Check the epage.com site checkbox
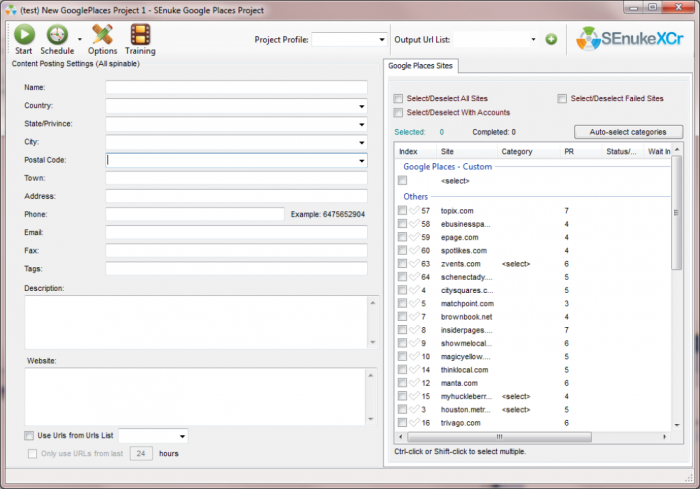This screenshot has width=700, height=489. coord(402,237)
